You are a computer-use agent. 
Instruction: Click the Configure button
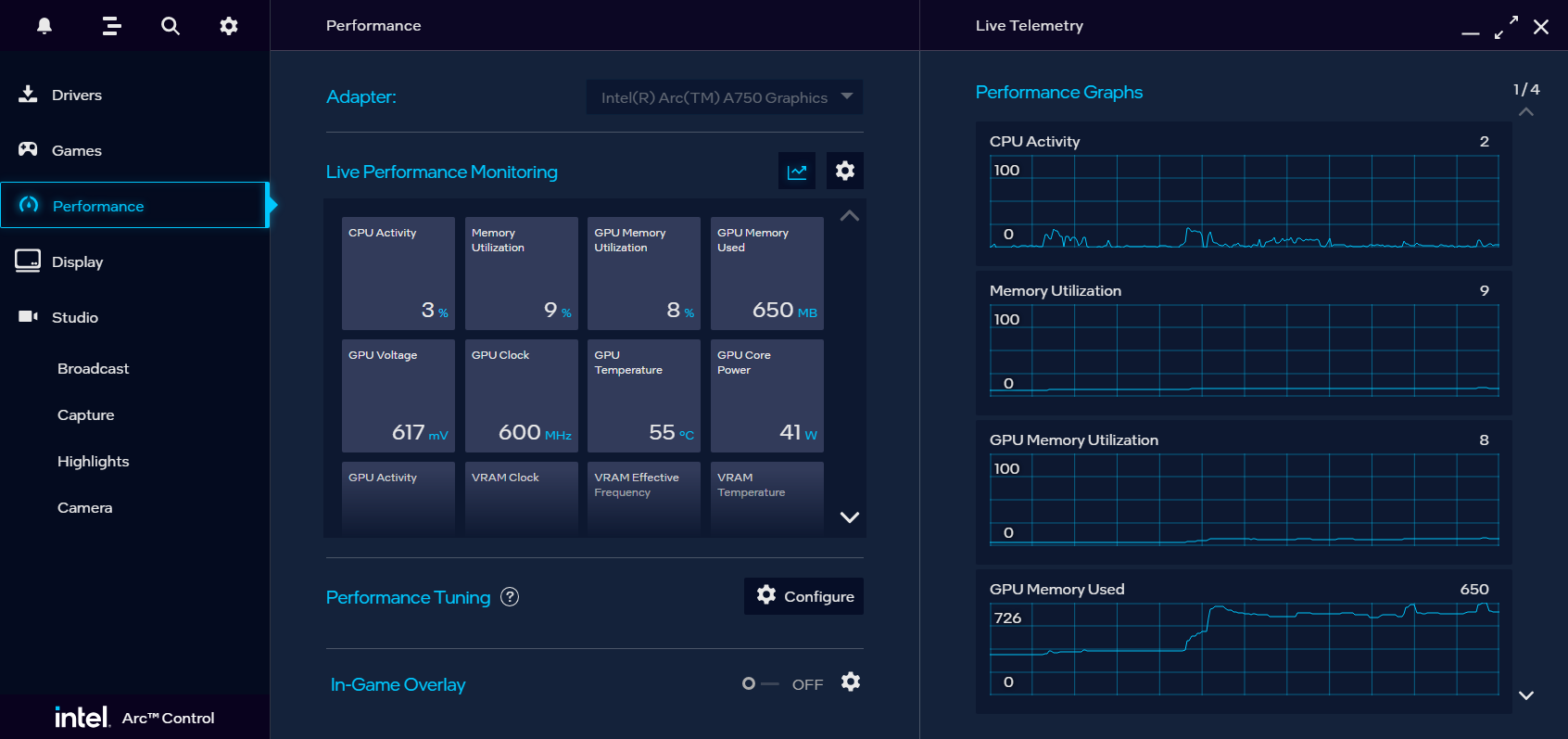click(803, 596)
